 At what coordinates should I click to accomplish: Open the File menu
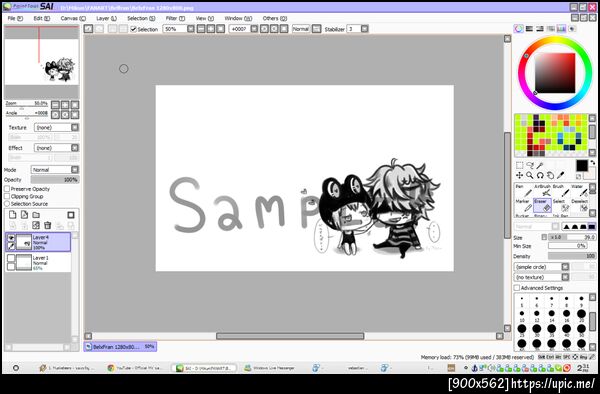(15, 18)
